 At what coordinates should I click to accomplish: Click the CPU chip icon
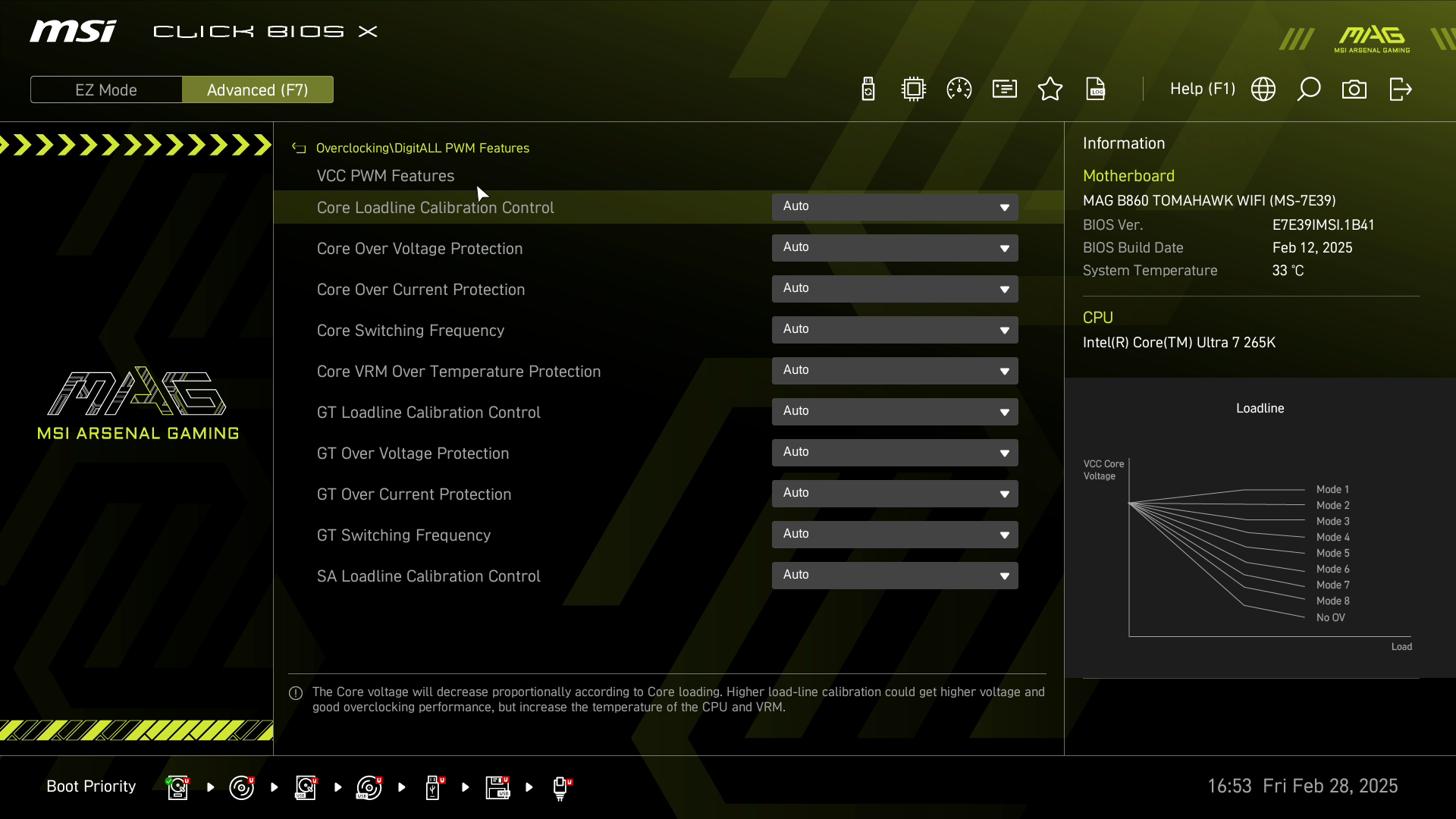click(914, 89)
